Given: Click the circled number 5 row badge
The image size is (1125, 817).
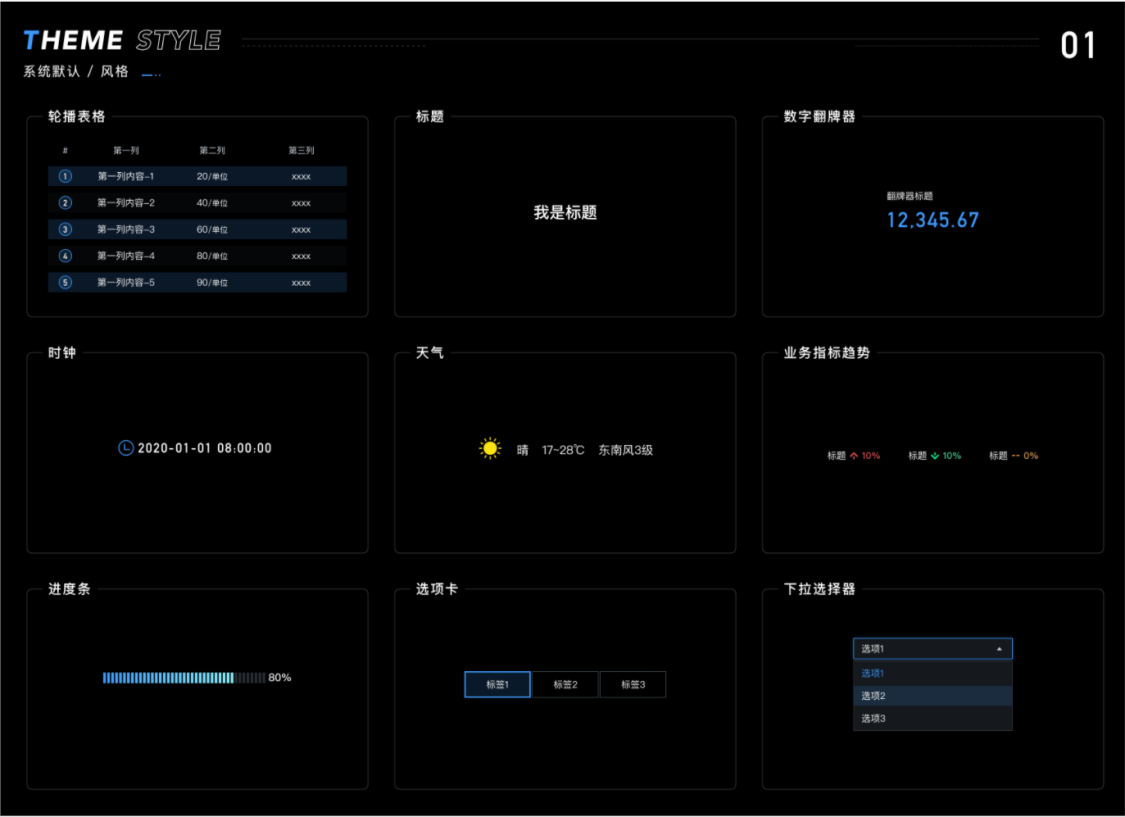Looking at the screenshot, I should point(65,282).
